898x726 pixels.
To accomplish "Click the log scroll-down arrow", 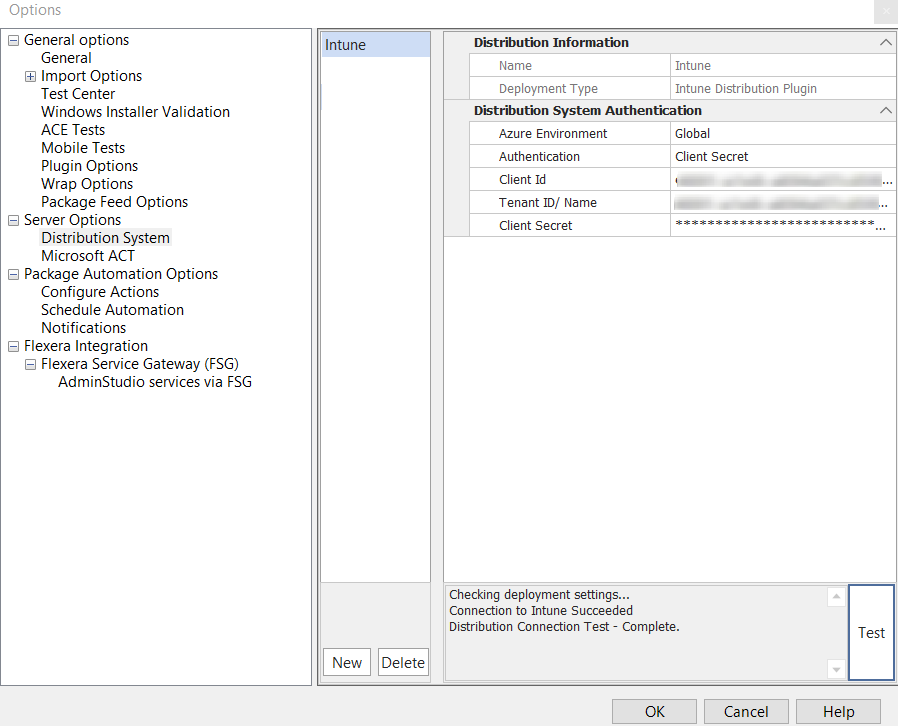I will pyautogui.click(x=836, y=668).
